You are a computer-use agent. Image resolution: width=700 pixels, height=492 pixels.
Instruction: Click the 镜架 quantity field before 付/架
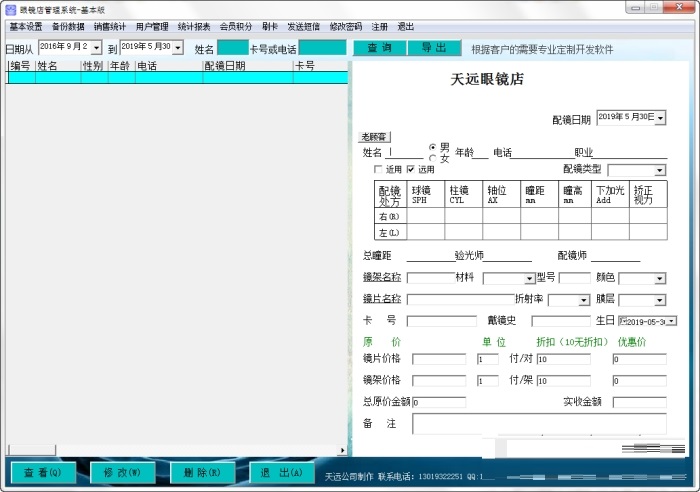pyautogui.click(x=488, y=380)
